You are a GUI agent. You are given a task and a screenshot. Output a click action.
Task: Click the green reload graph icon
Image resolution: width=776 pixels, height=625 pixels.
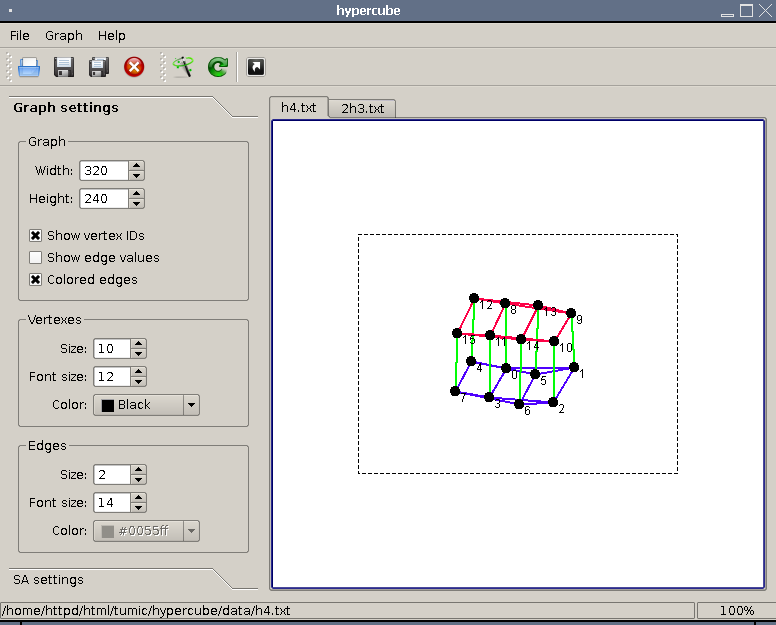point(218,67)
